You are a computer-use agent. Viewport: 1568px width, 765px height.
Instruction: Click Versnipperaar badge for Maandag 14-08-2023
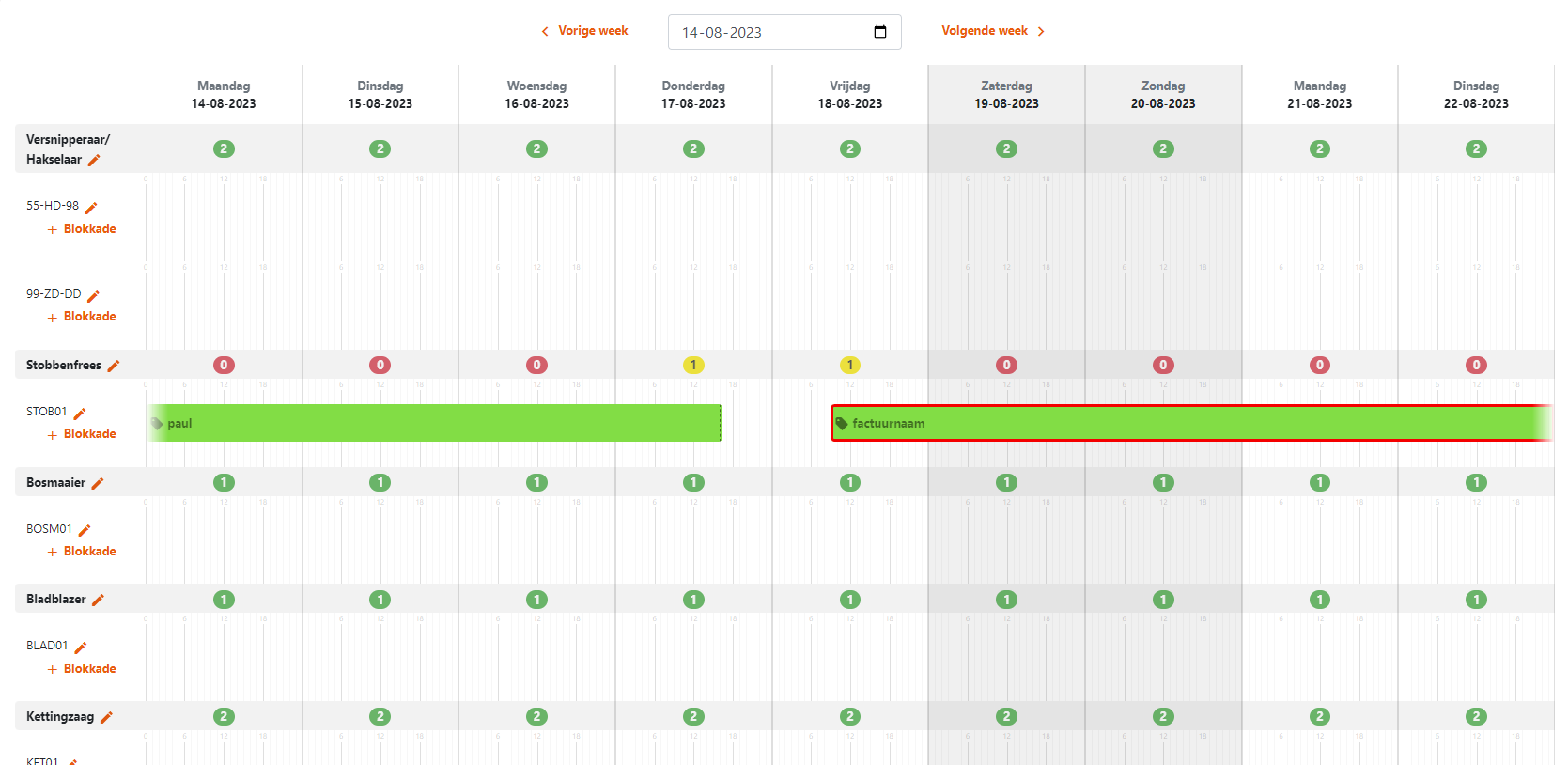[224, 148]
